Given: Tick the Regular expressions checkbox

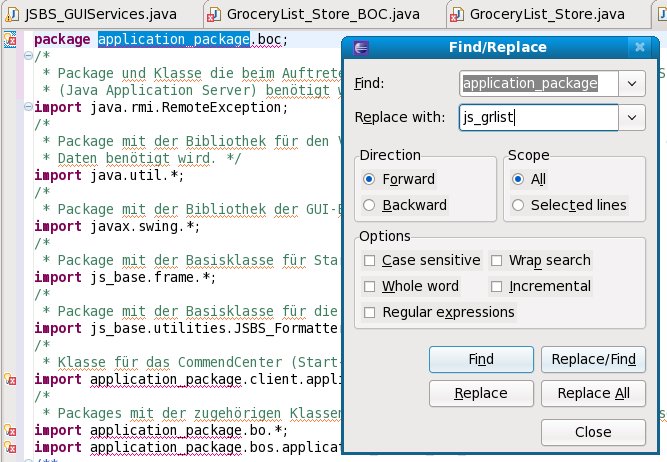Looking at the screenshot, I should [371, 312].
